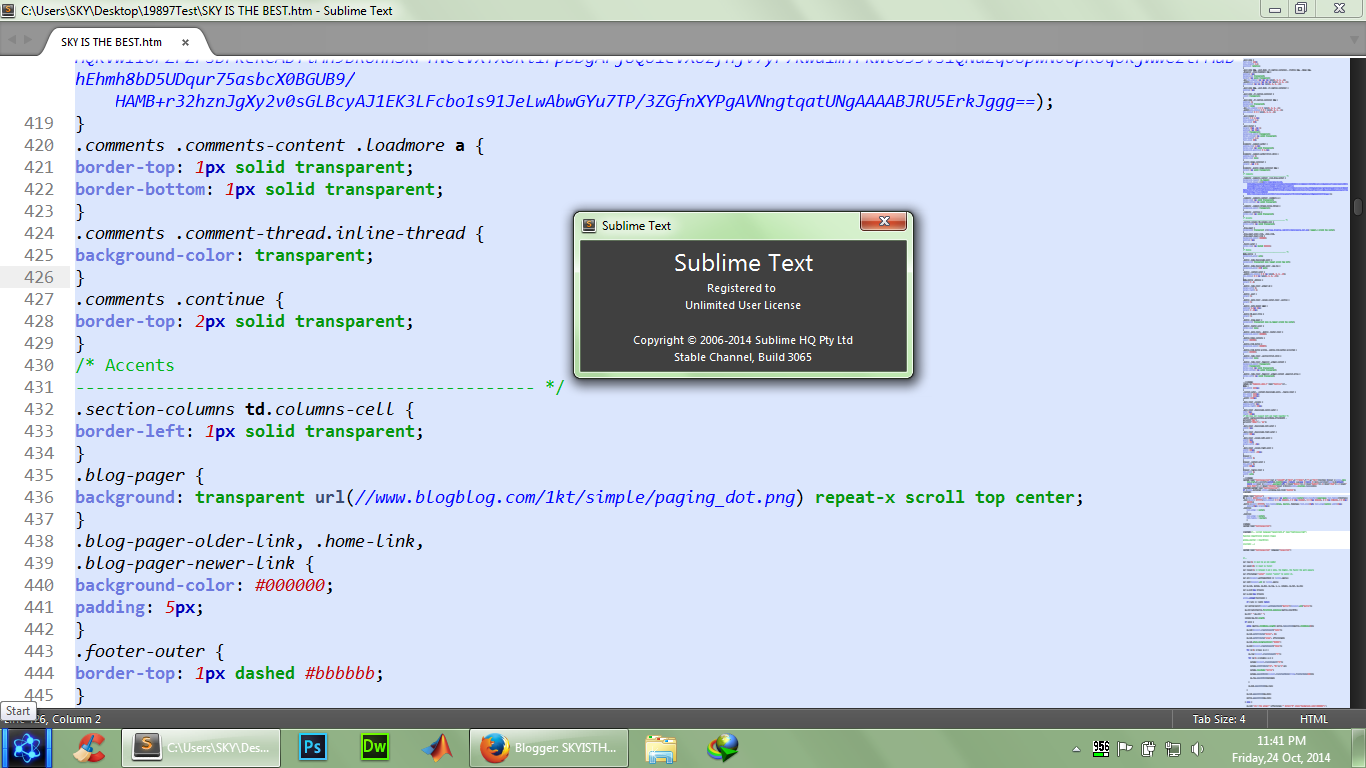Change the HTML syntax in status bar
This screenshot has height=768, width=1366.
click(x=1314, y=719)
